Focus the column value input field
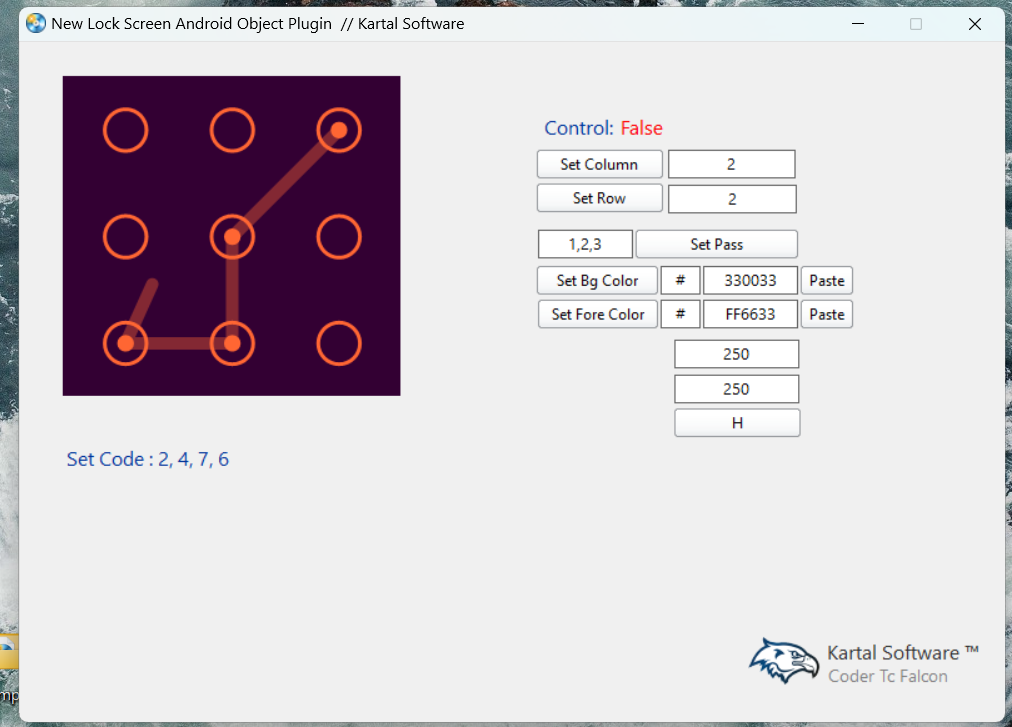The image size is (1012, 727). [x=731, y=164]
